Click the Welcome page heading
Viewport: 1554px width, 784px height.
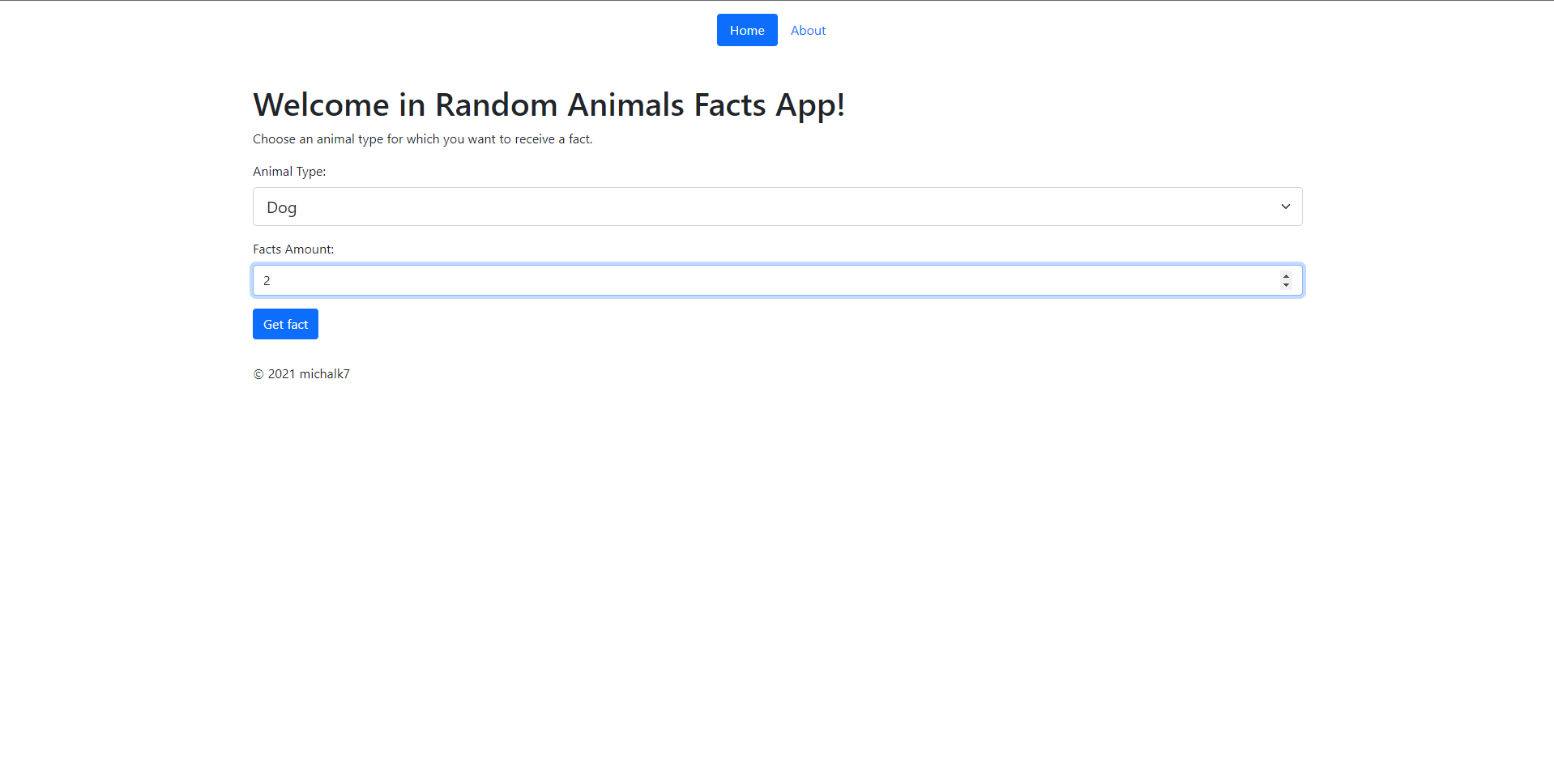click(x=549, y=104)
